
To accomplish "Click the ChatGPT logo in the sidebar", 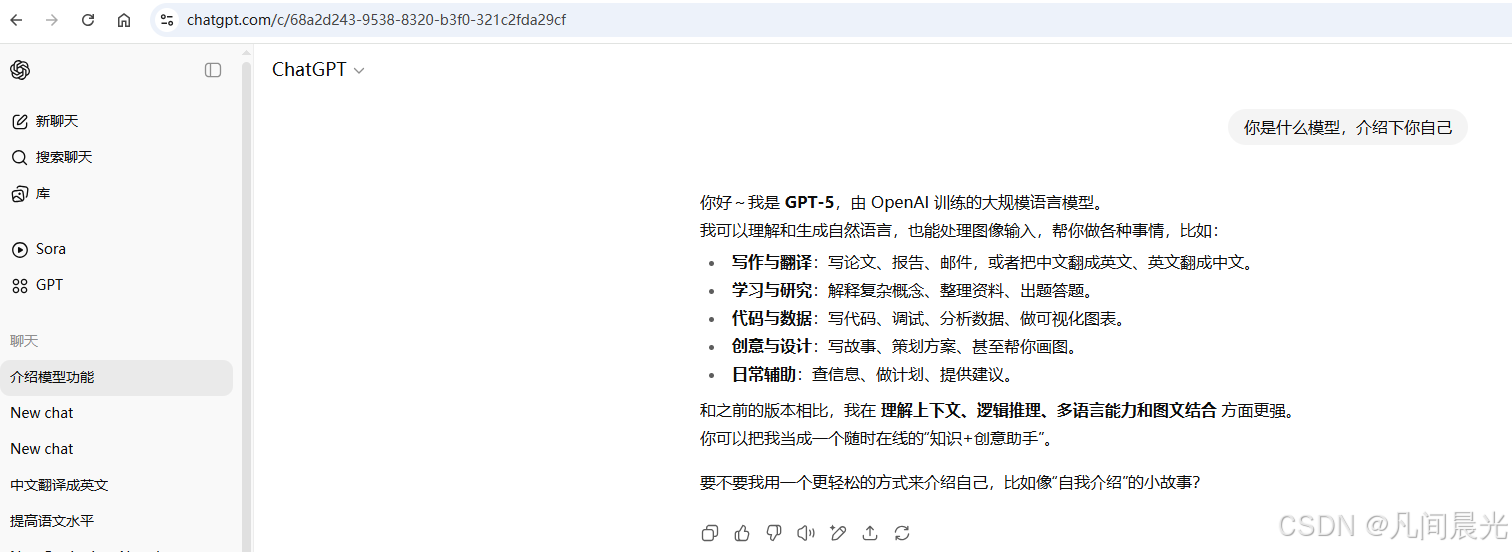I will point(20,70).
